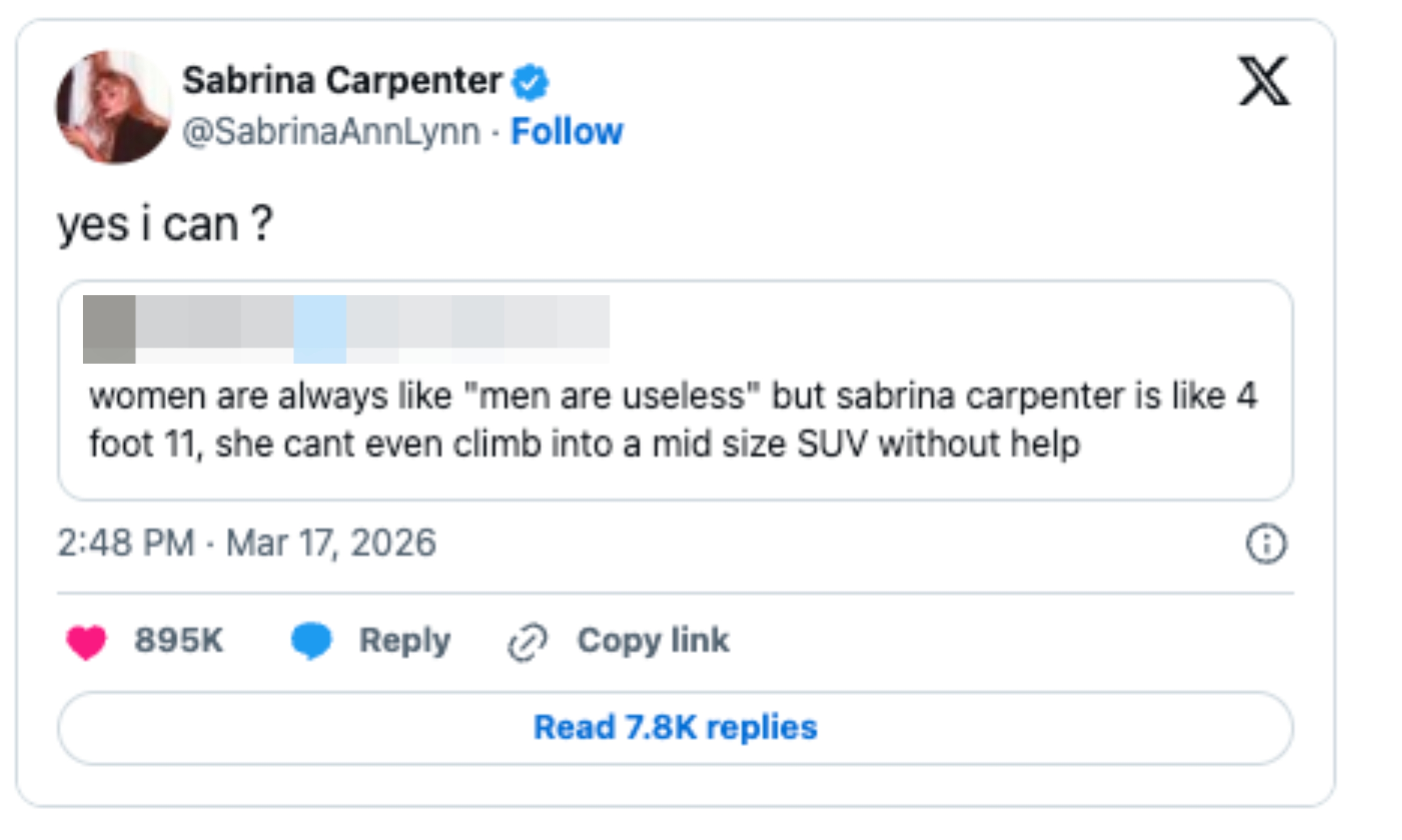Open the Sabrina Carpenter display name

342,80
